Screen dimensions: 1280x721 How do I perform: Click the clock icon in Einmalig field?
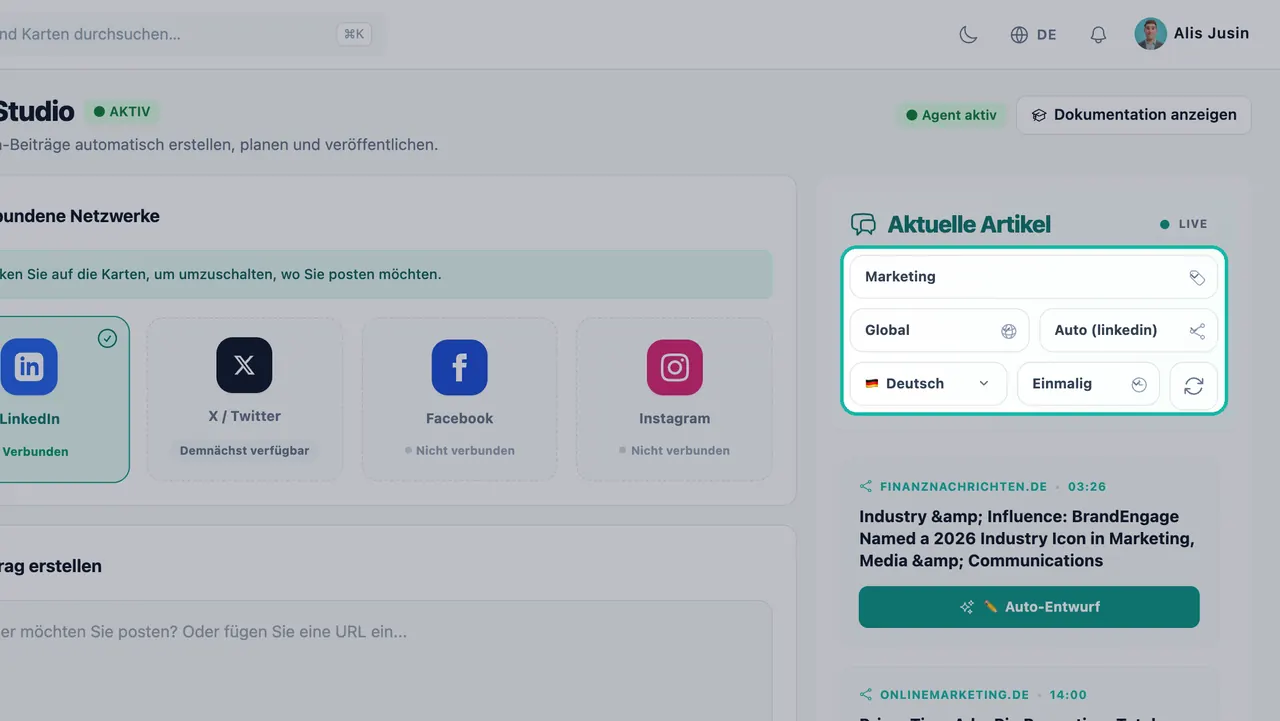1139,384
